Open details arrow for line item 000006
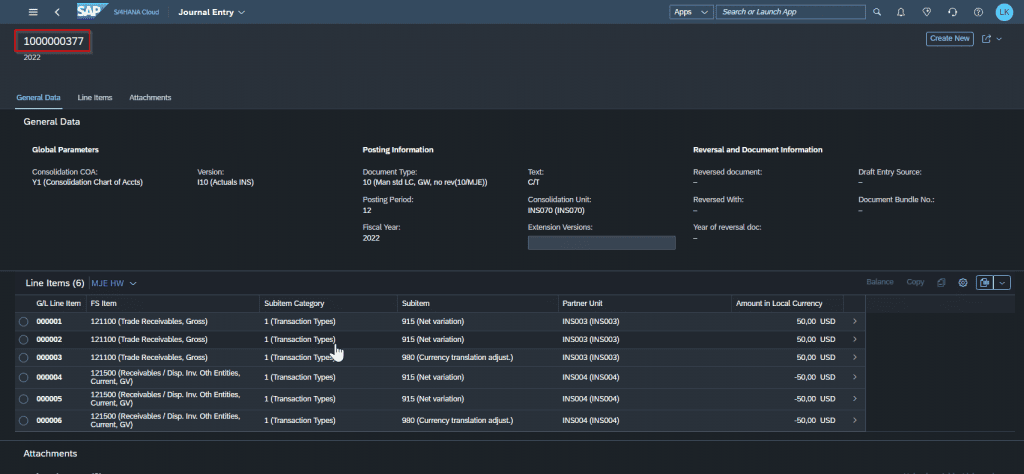Image resolution: width=1024 pixels, height=474 pixels. (855, 420)
